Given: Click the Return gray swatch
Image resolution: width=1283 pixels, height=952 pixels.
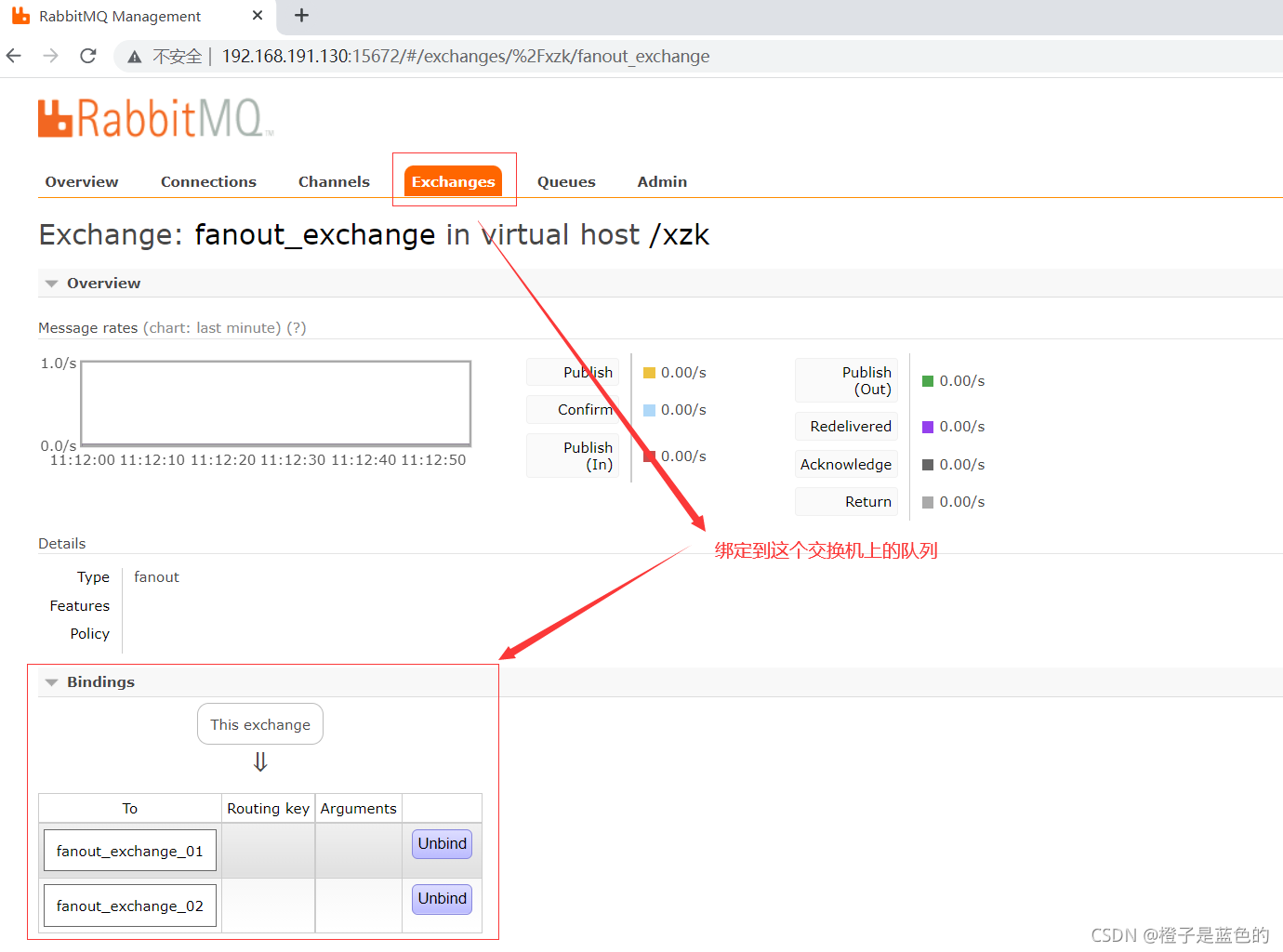Looking at the screenshot, I should coord(928,502).
